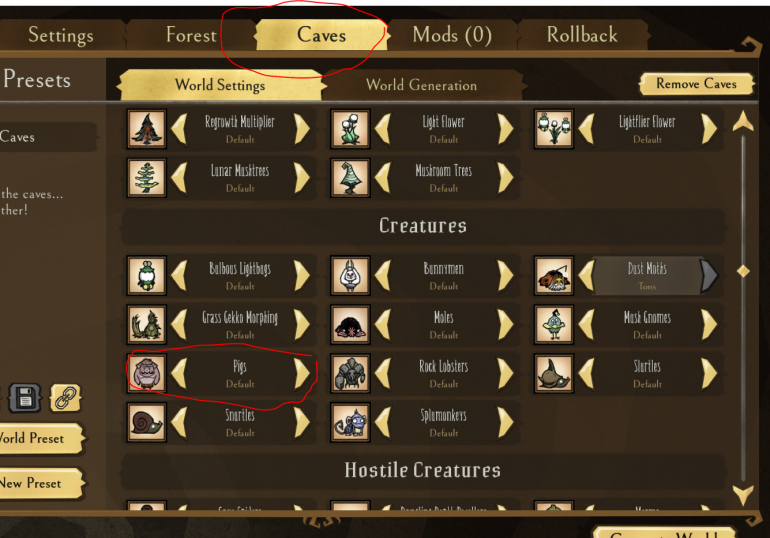Click the Dust Moths icon
This screenshot has width=770, height=538.
[x=553, y=275]
